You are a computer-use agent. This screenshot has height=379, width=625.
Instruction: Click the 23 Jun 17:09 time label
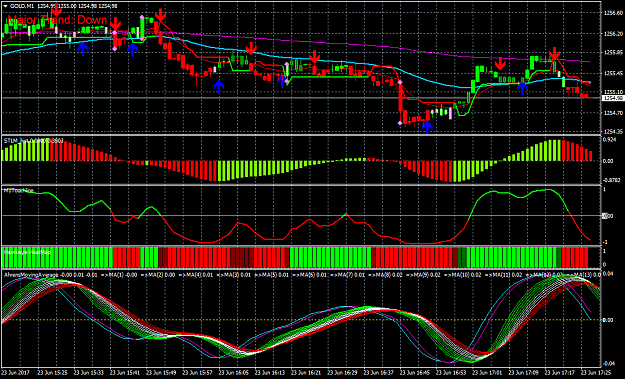pos(523,373)
